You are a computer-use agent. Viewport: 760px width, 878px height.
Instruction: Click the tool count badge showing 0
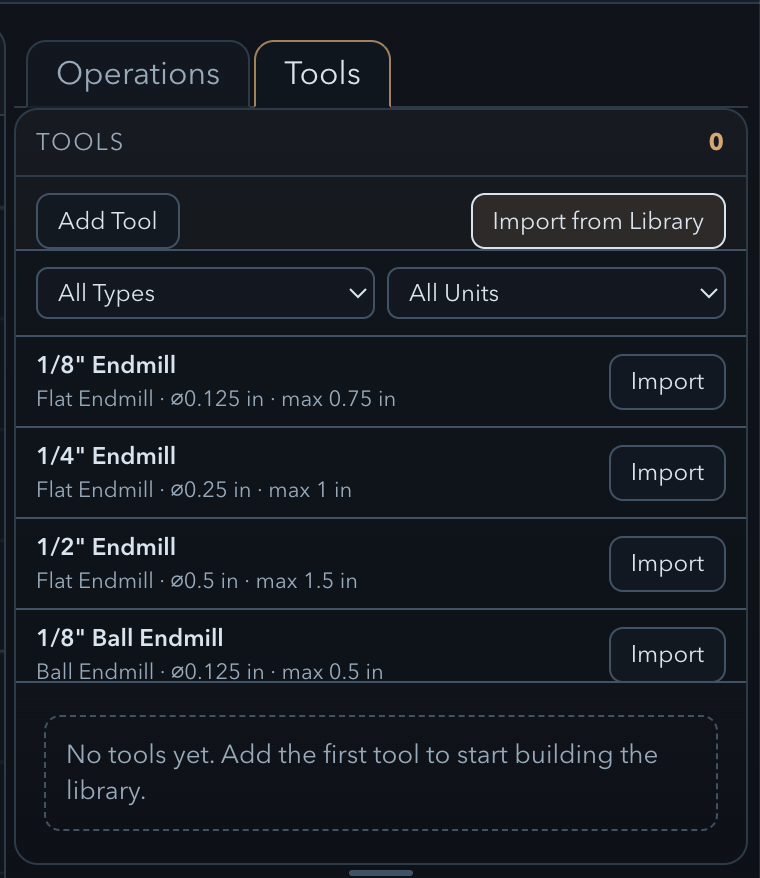(716, 142)
